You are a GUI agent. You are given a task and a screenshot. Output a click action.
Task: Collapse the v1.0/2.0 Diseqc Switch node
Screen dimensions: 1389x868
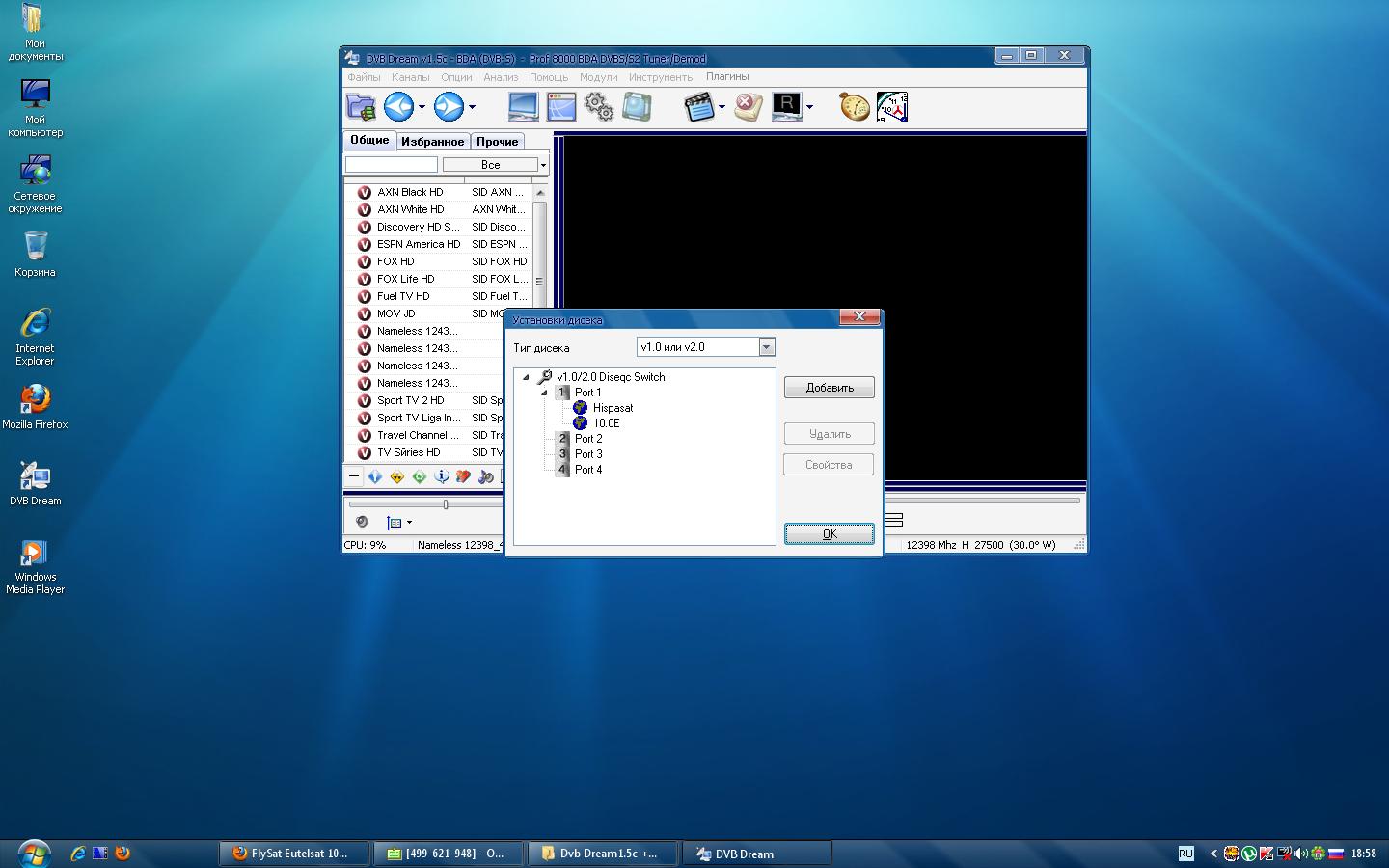point(526,377)
